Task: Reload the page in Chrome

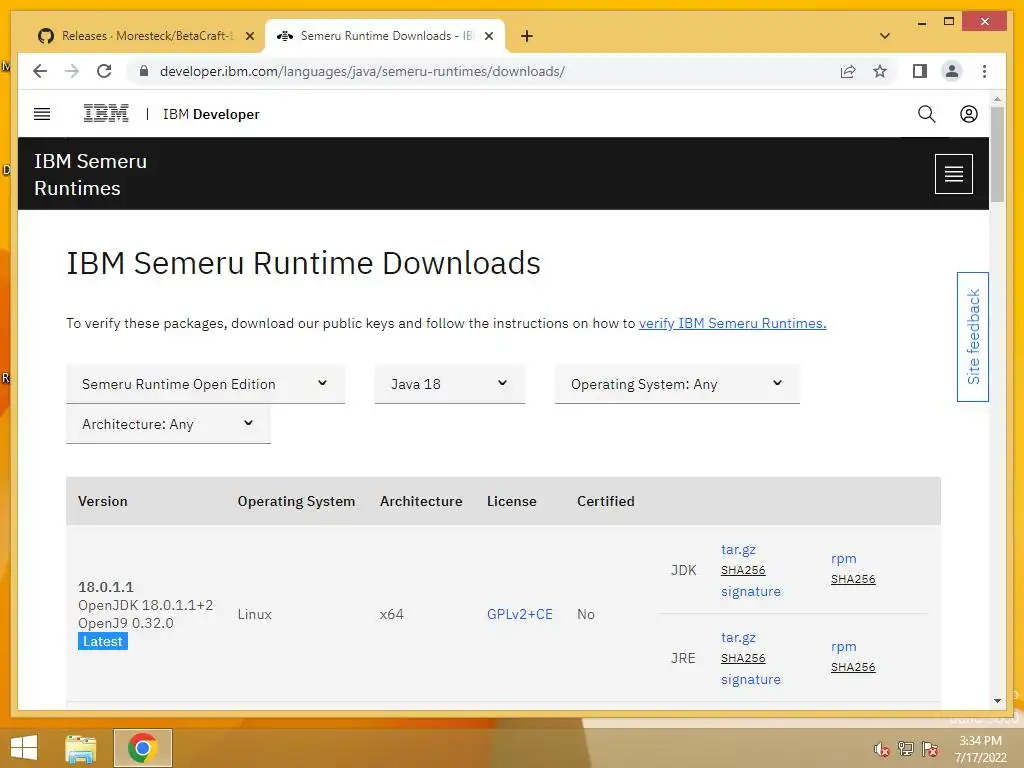Action: (104, 71)
